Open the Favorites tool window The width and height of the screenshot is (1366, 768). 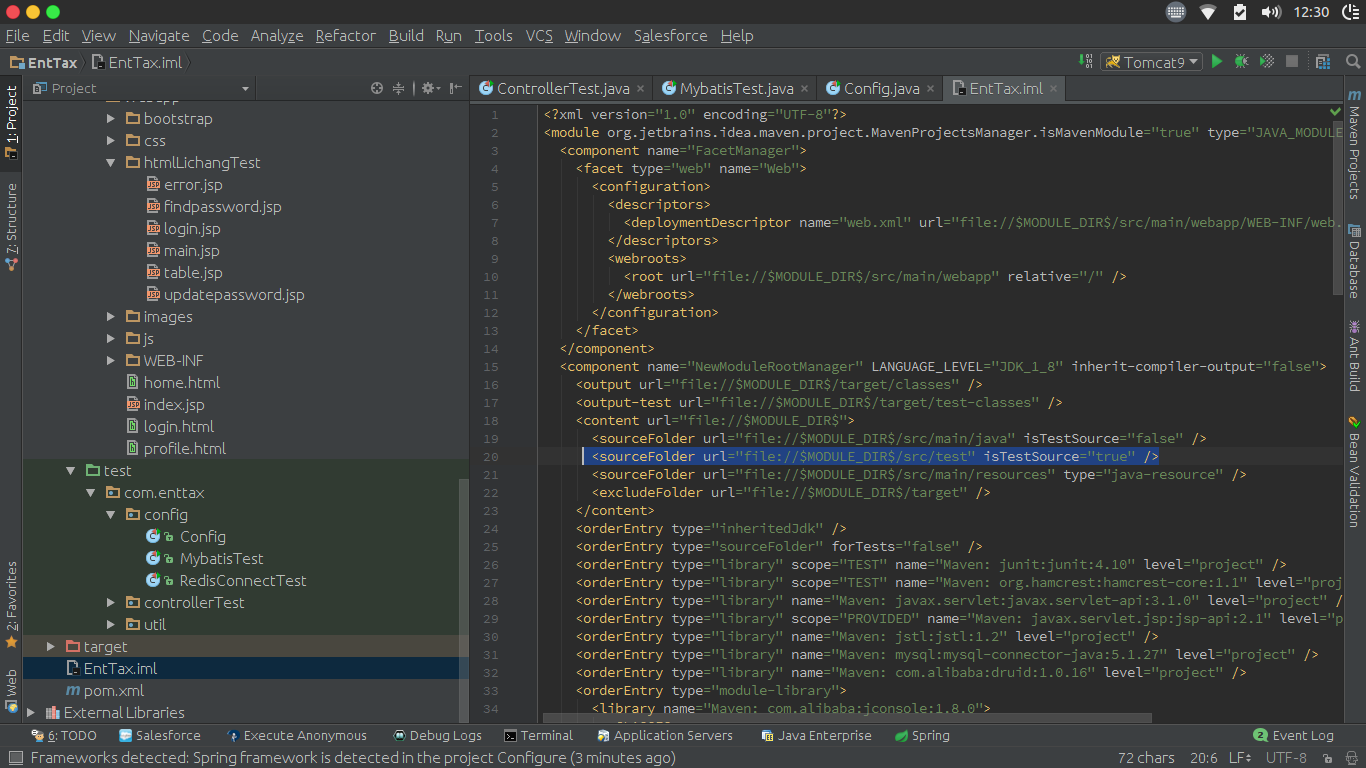(11, 606)
